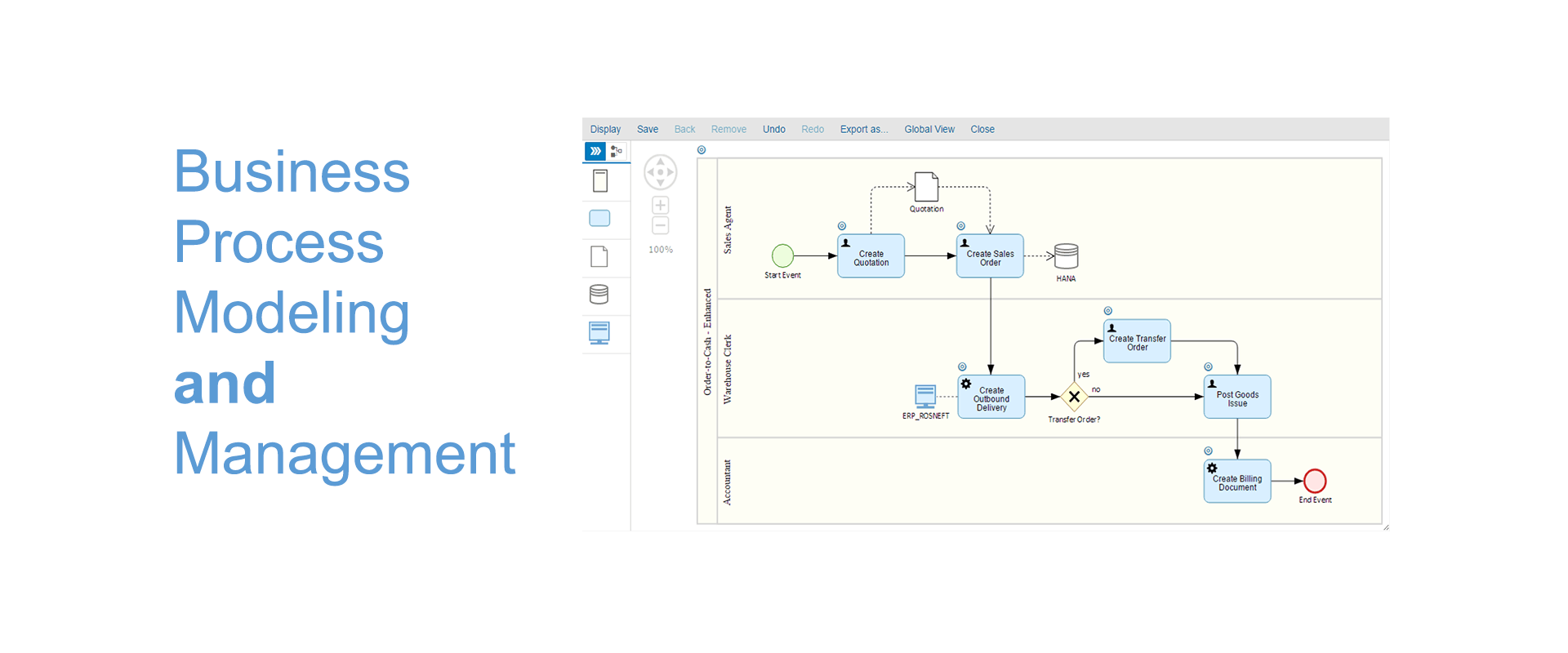Select the system monitor shape in palette
Screen dimensions: 1568x653
coord(599,333)
